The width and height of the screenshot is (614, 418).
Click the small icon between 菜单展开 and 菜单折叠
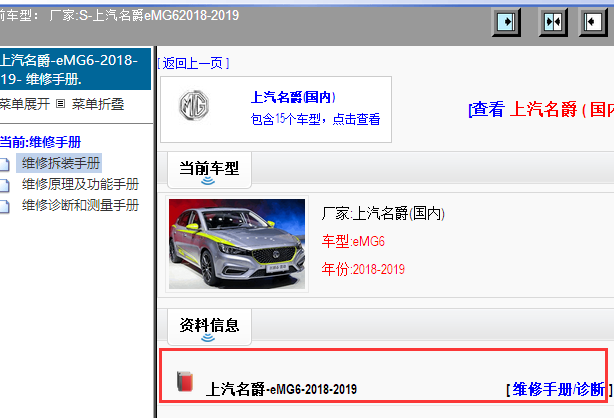tap(60, 104)
